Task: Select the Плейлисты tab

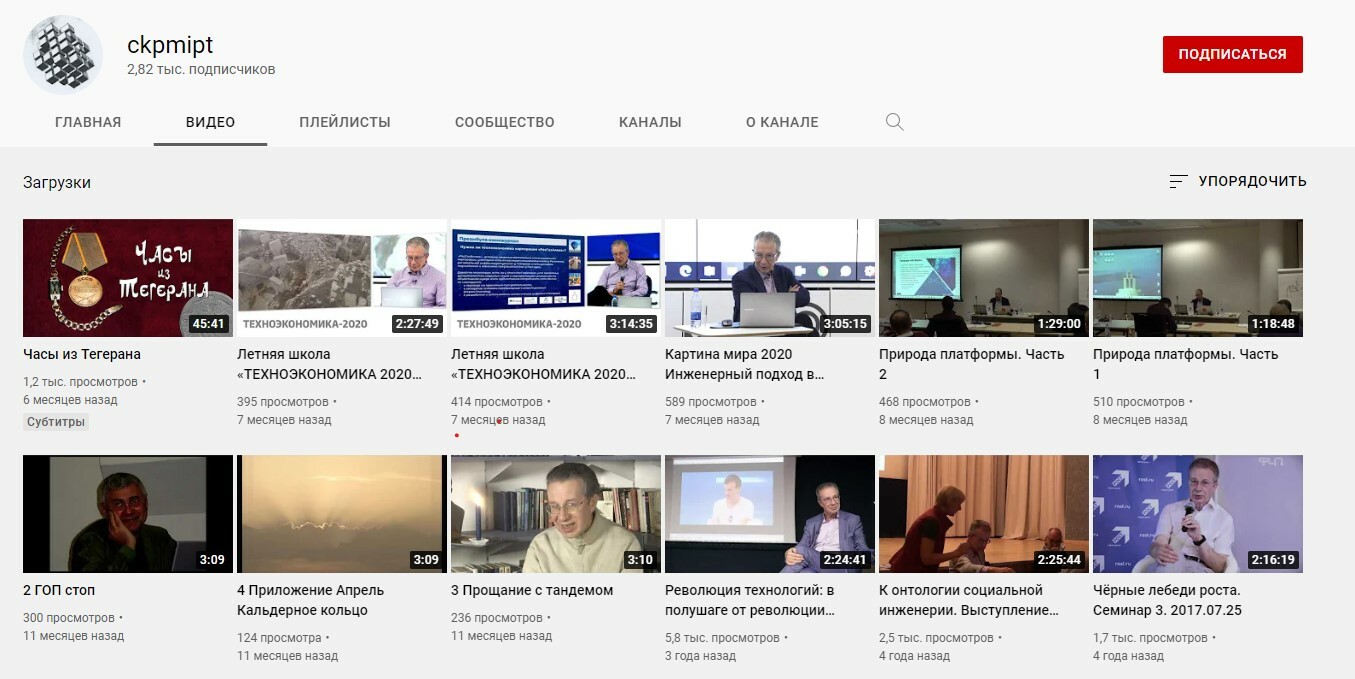Action: click(344, 122)
